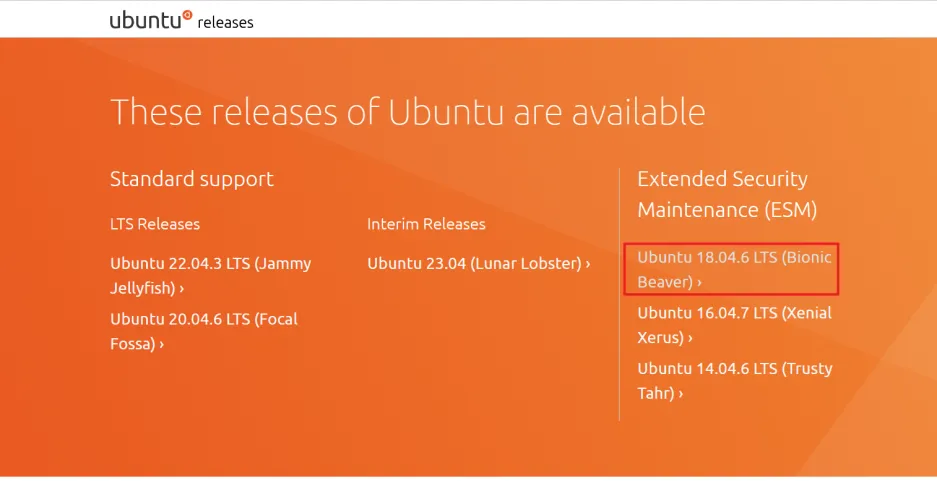Image resolution: width=937 pixels, height=481 pixels.
Task: Open Ubuntu 23.04 Lunar Lobster link
Action: tap(479, 264)
